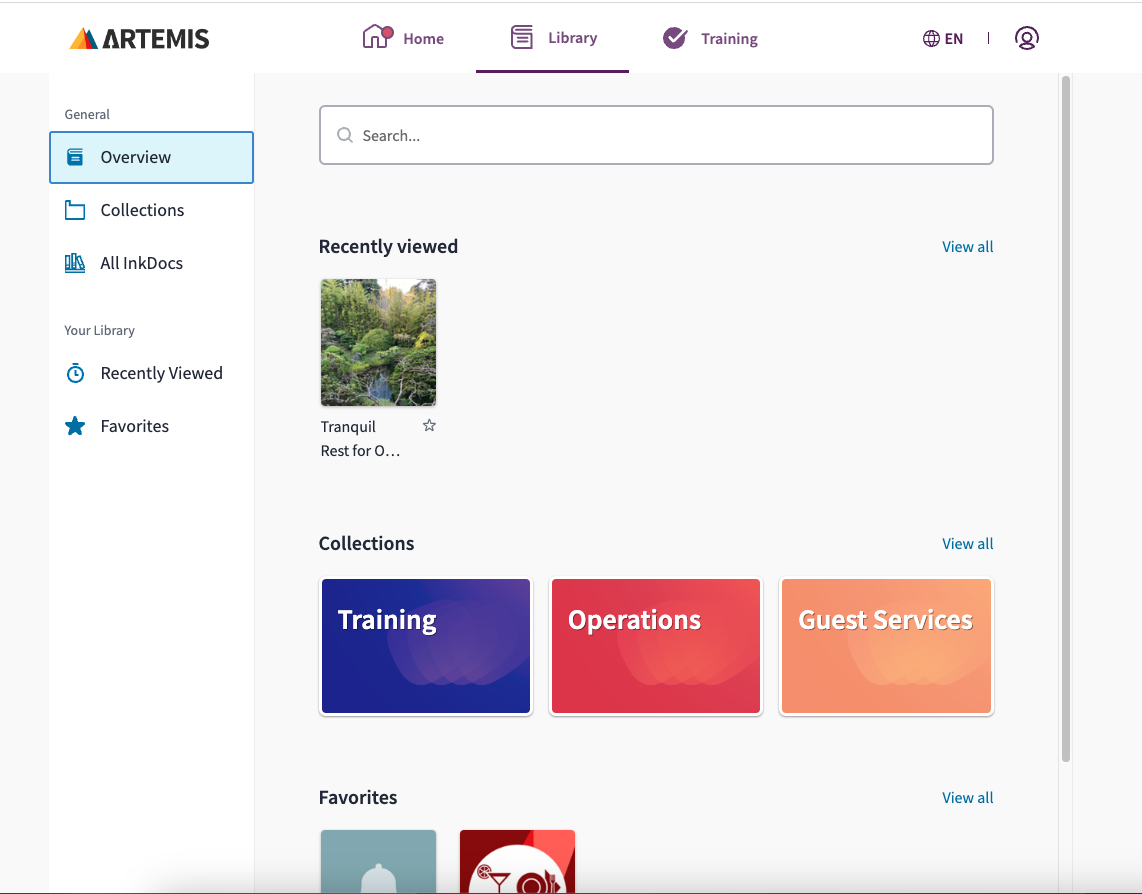Open the Tranquil Rest garden thumbnail
Screen dimensions: 1142x894
click(379, 342)
